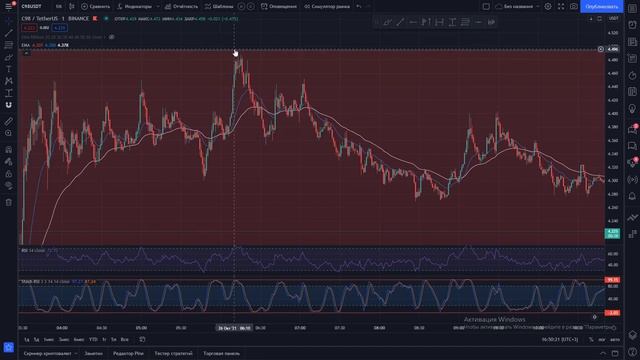The width and height of the screenshot is (640, 360).
Task: Select the brush drawing tool in sidebar
Action: pos(9,57)
